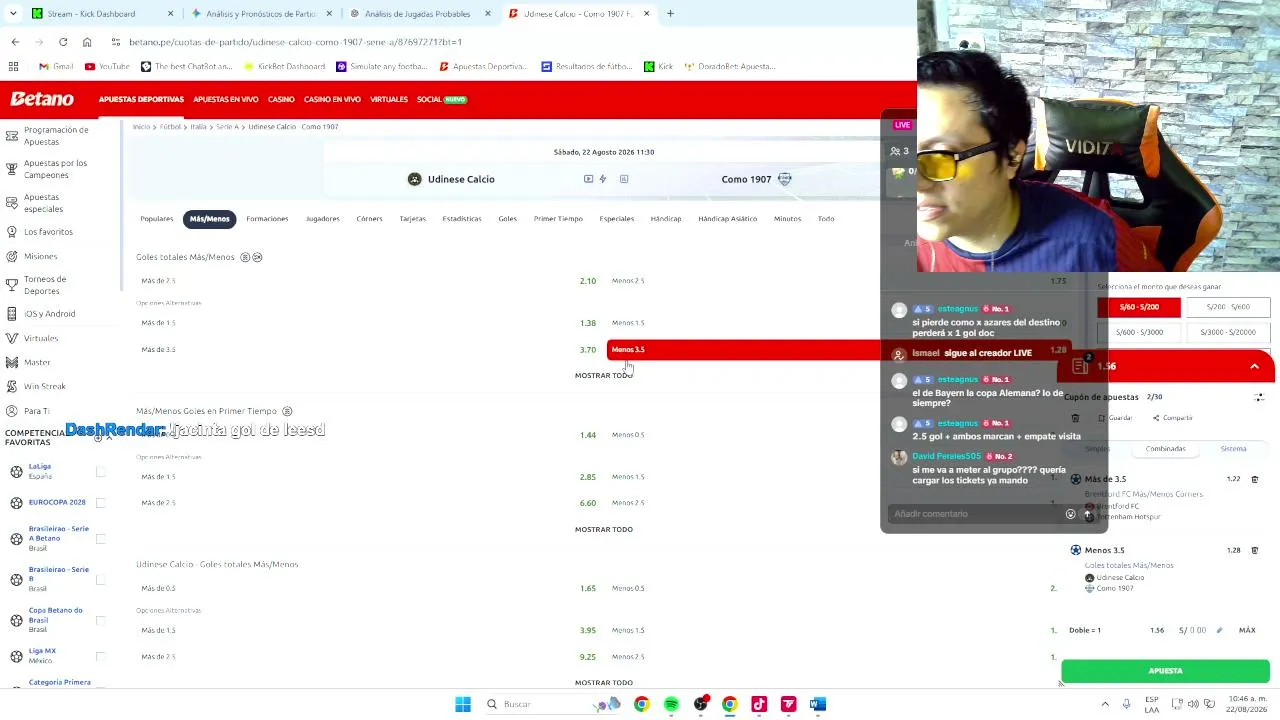This screenshot has width=1280, height=720.
Task: Select the Combinadas bet slip tab
Action: (x=1165, y=449)
